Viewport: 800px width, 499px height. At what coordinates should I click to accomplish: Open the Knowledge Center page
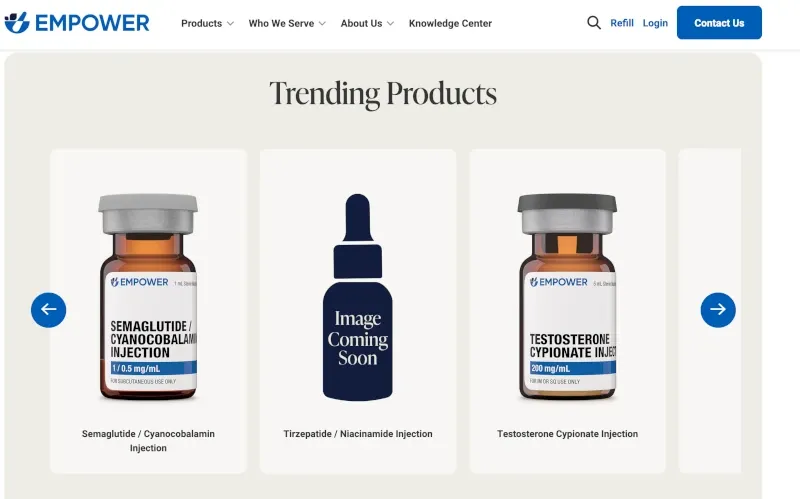pos(450,23)
